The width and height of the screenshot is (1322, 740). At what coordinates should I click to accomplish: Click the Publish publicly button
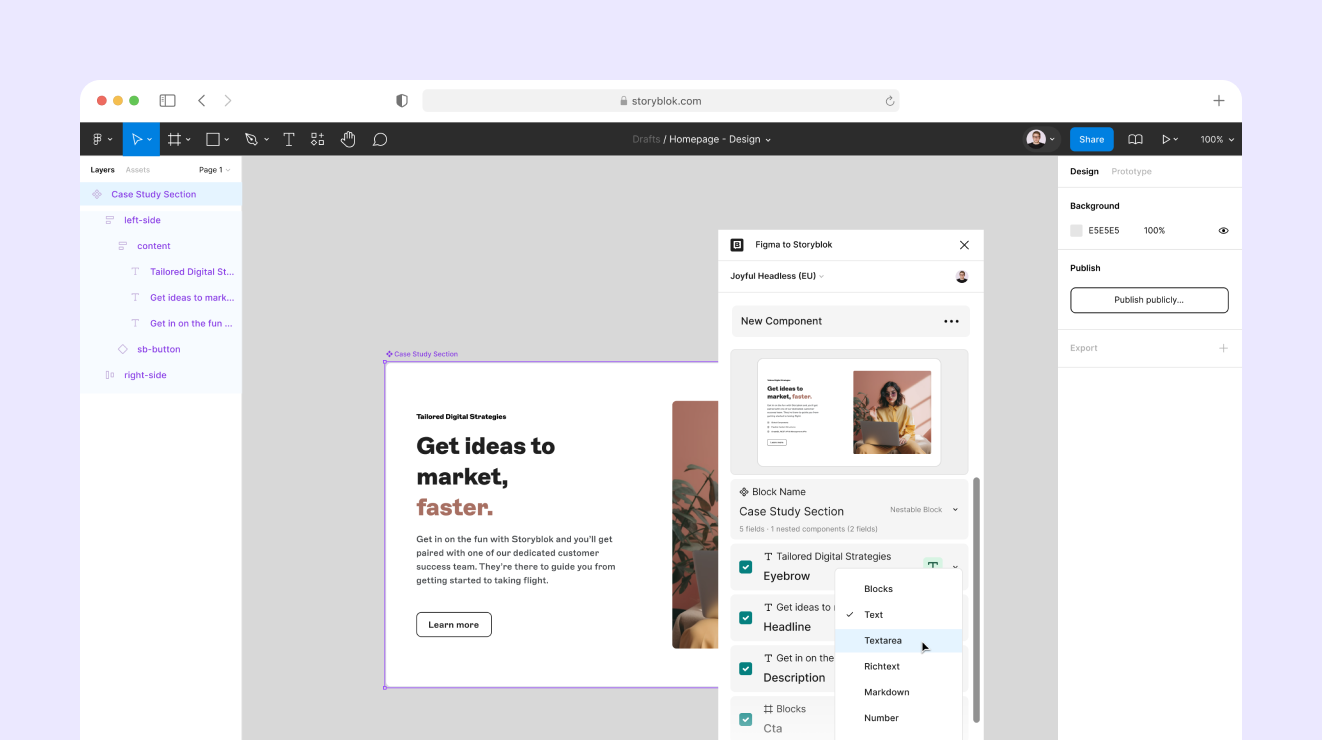pyautogui.click(x=1149, y=300)
